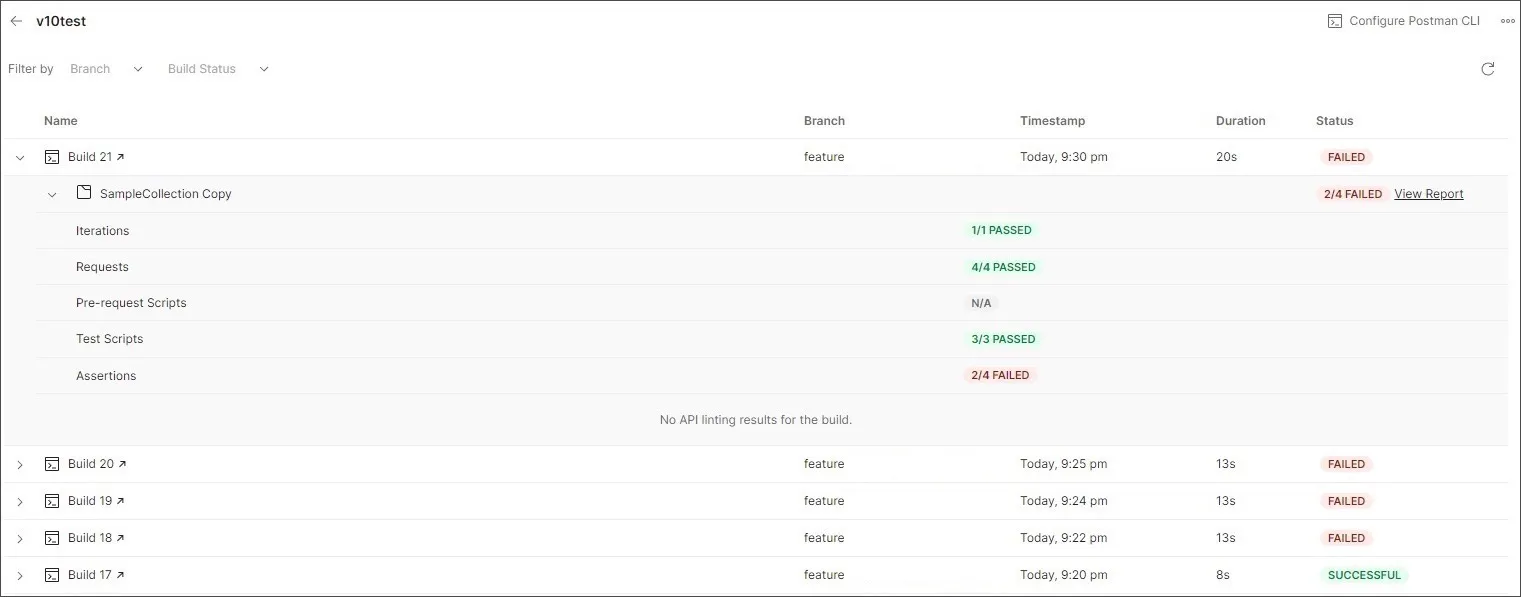Expand the Build 17 row
The height and width of the screenshot is (597, 1521).
[x=20, y=576]
